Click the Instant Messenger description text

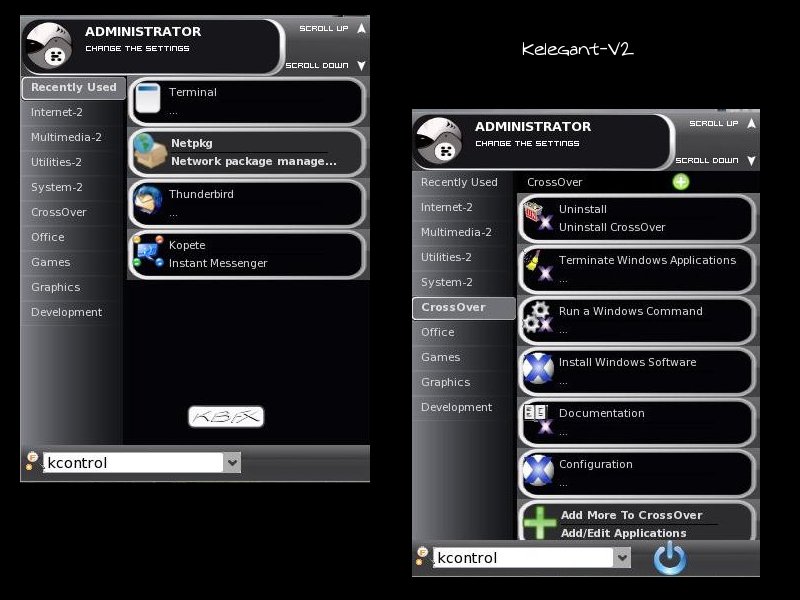coord(218,263)
